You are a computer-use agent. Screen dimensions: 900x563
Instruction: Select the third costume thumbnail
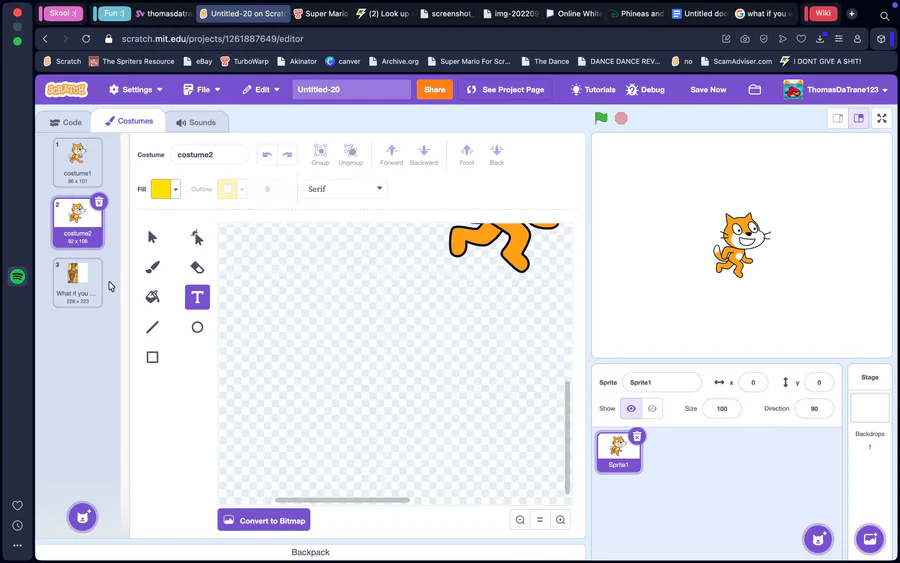(77, 282)
